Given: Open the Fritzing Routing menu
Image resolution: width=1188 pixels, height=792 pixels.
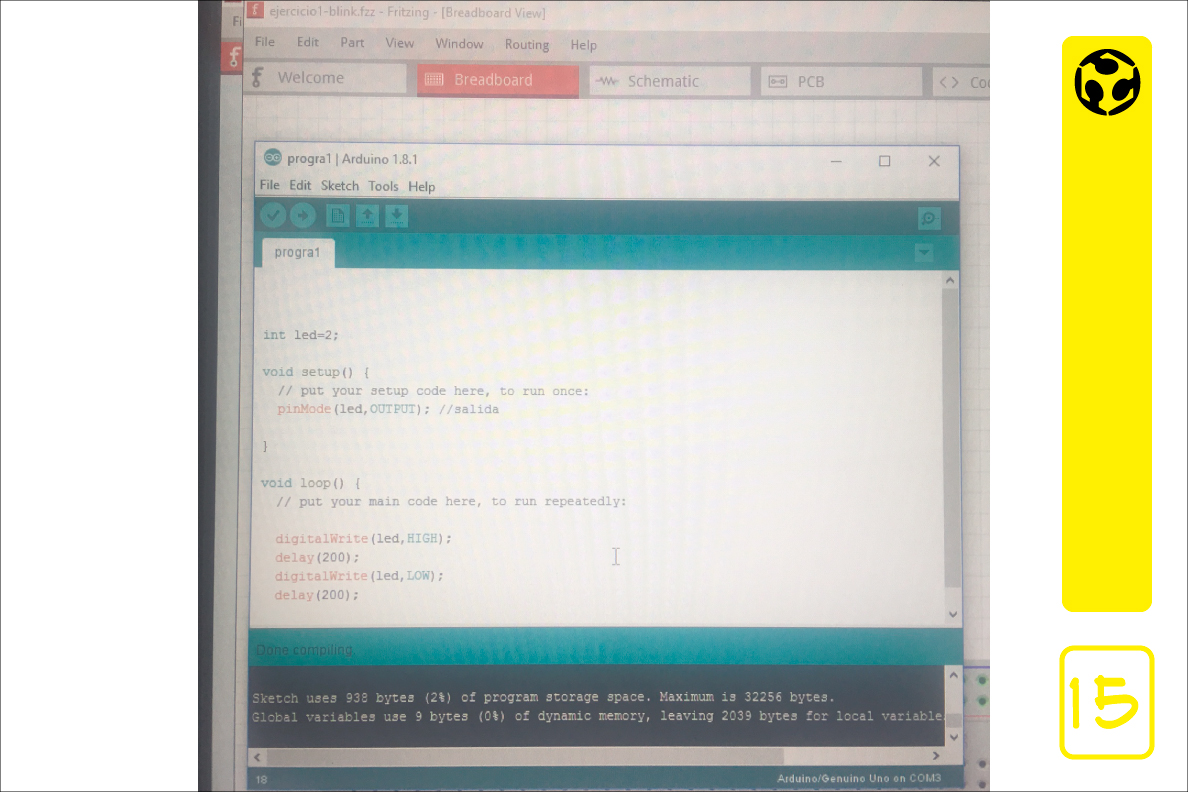Looking at the screenshot, I should point(527,45).
